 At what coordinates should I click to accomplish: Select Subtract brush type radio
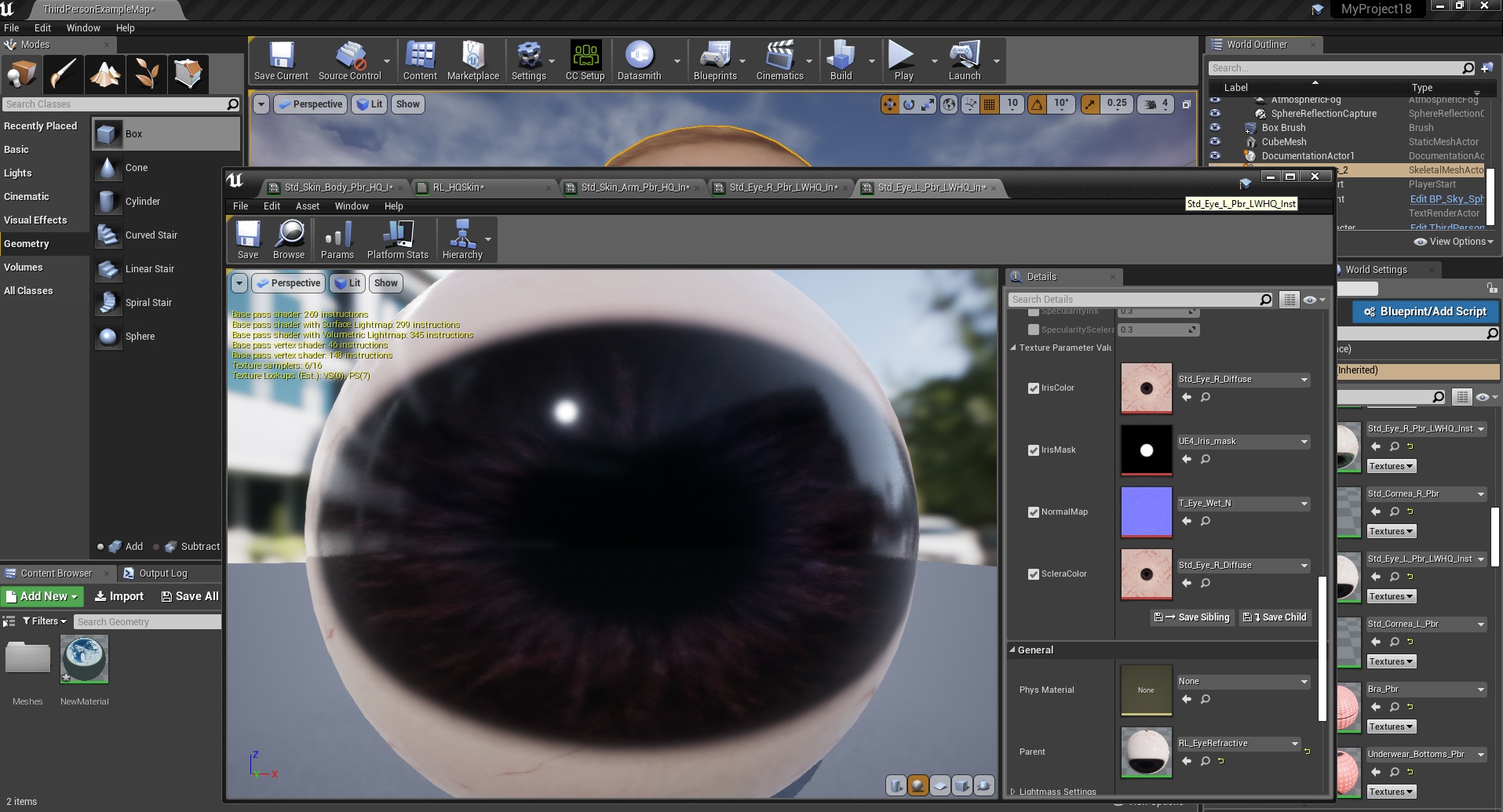[156, 547]
